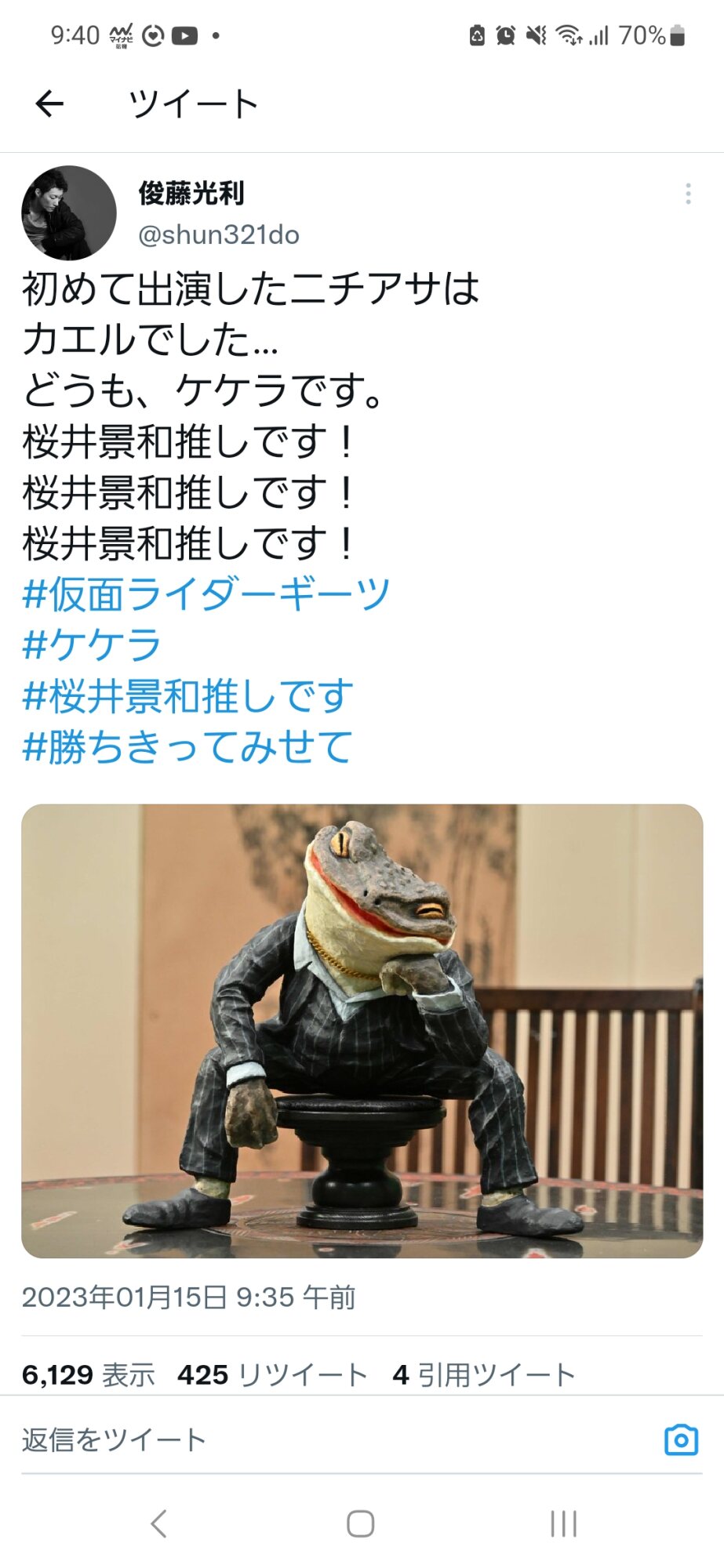View the 425 リツイート list
Image resolution: width=724 pixels, height=1568 pixels.
click(272, 1374)
